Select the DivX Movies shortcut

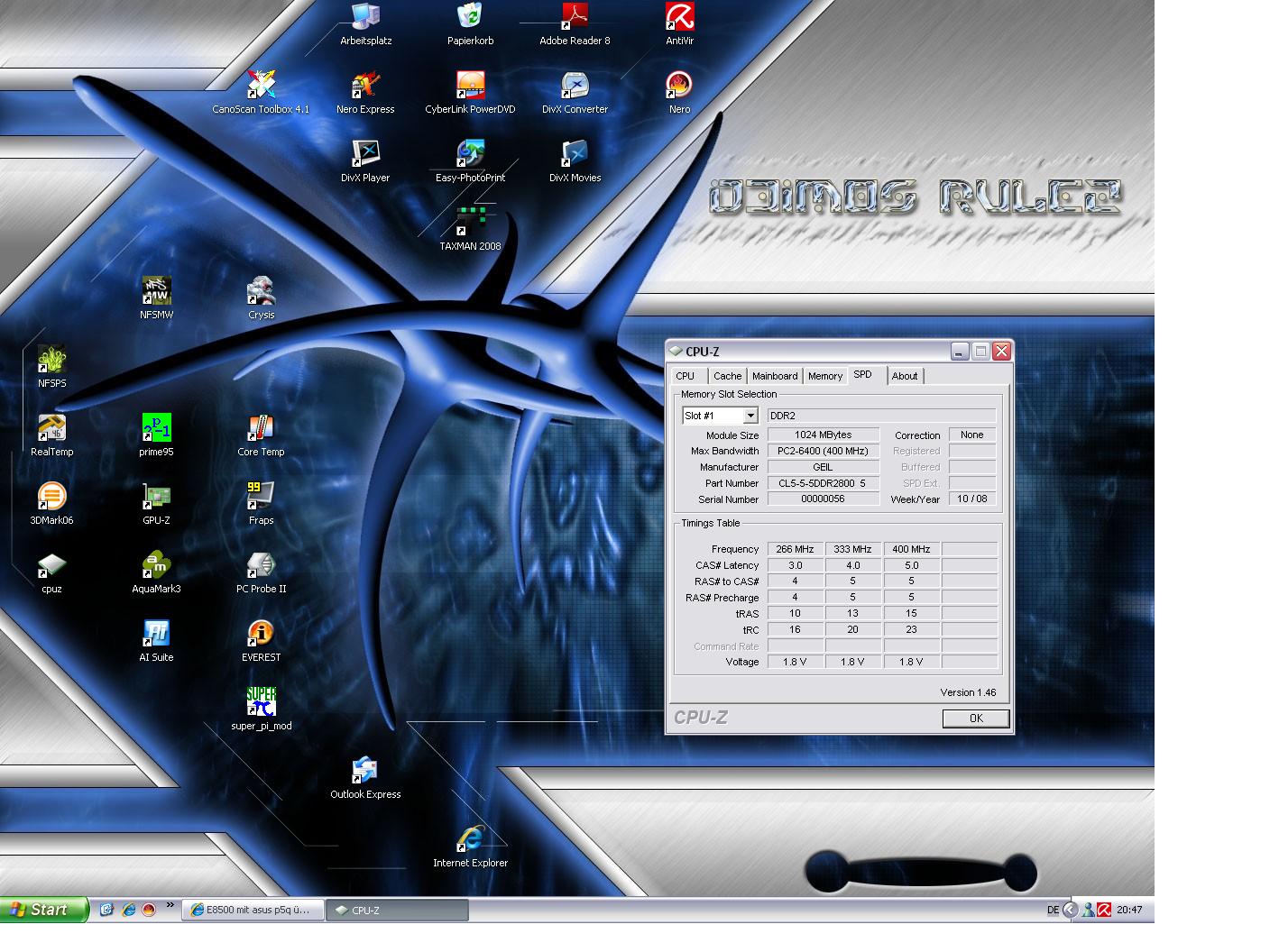pyautogui.click(x=575, y=161)
